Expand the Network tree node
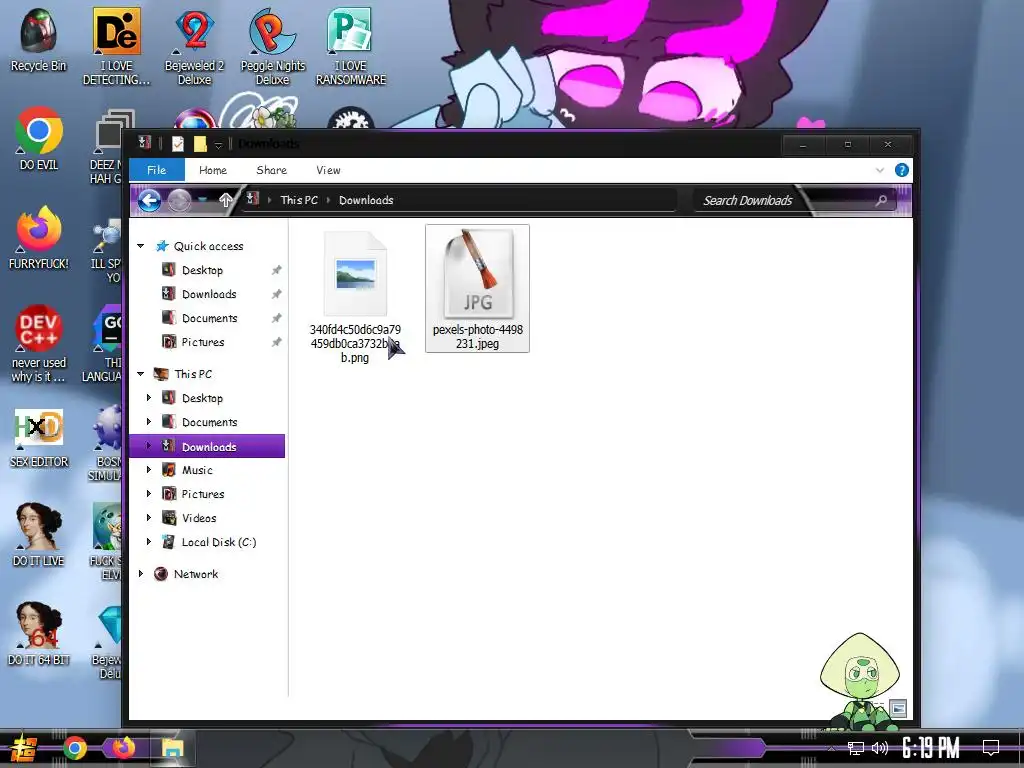The width and height of the screenshot is (1024, 768). pos(140,574)
